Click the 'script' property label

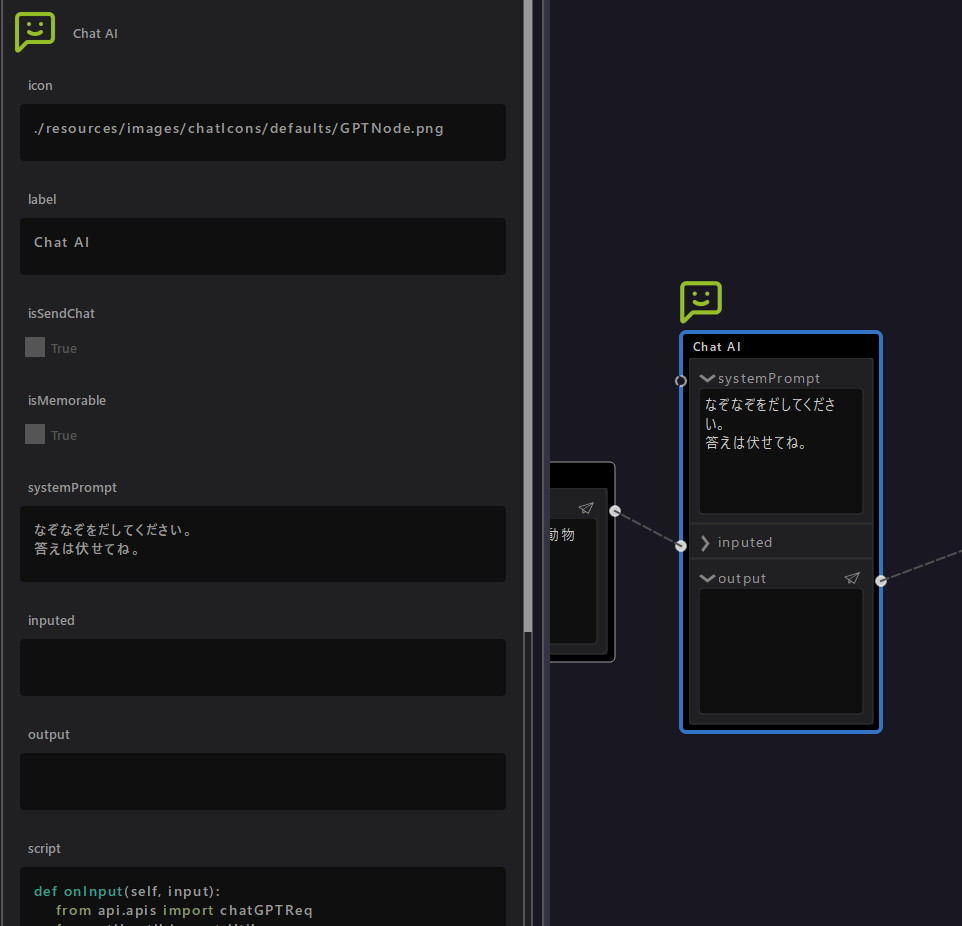(x=44, y=849)
